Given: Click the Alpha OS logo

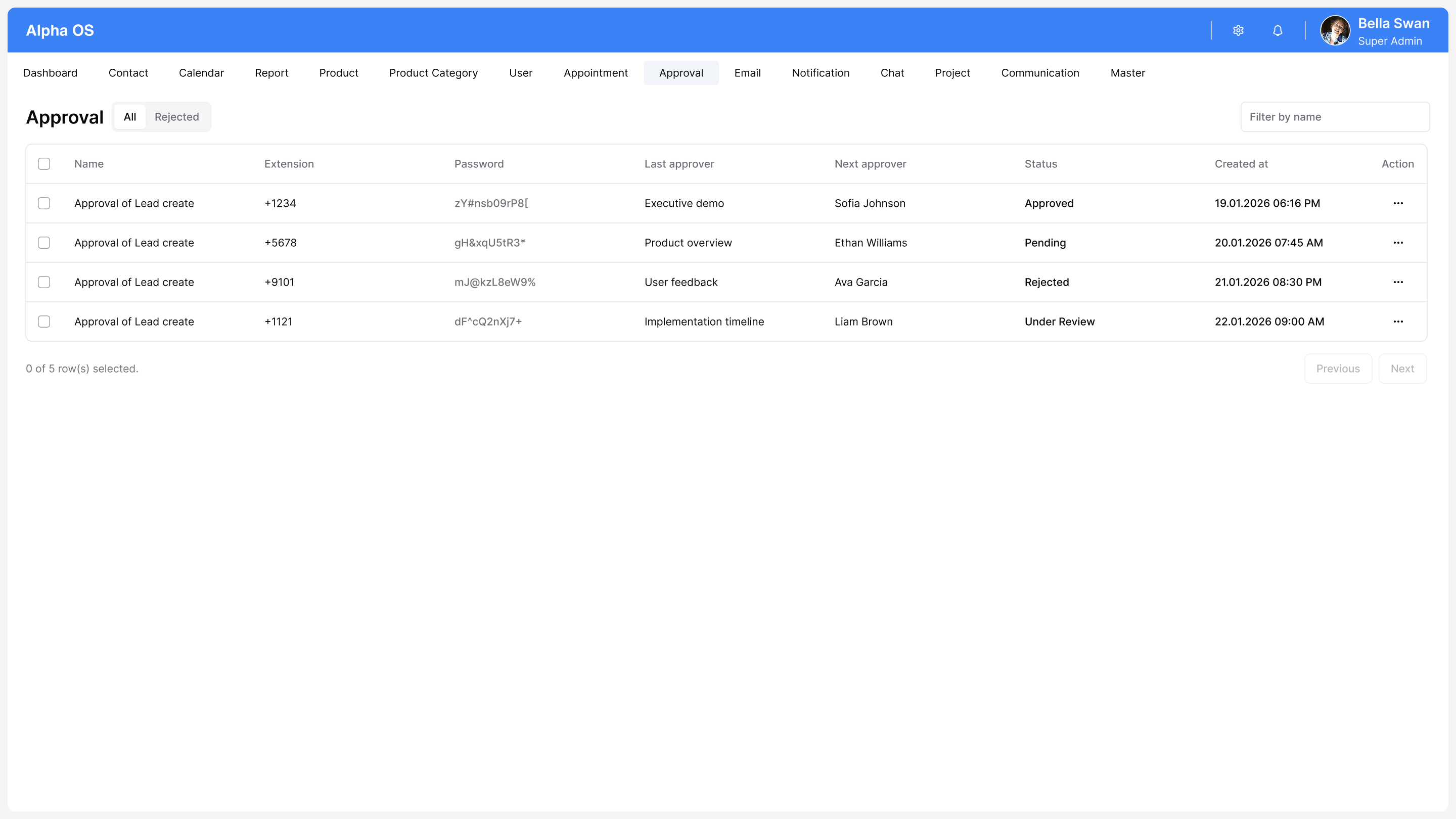Looking at the screenshot, I should (x=60, y=30).
